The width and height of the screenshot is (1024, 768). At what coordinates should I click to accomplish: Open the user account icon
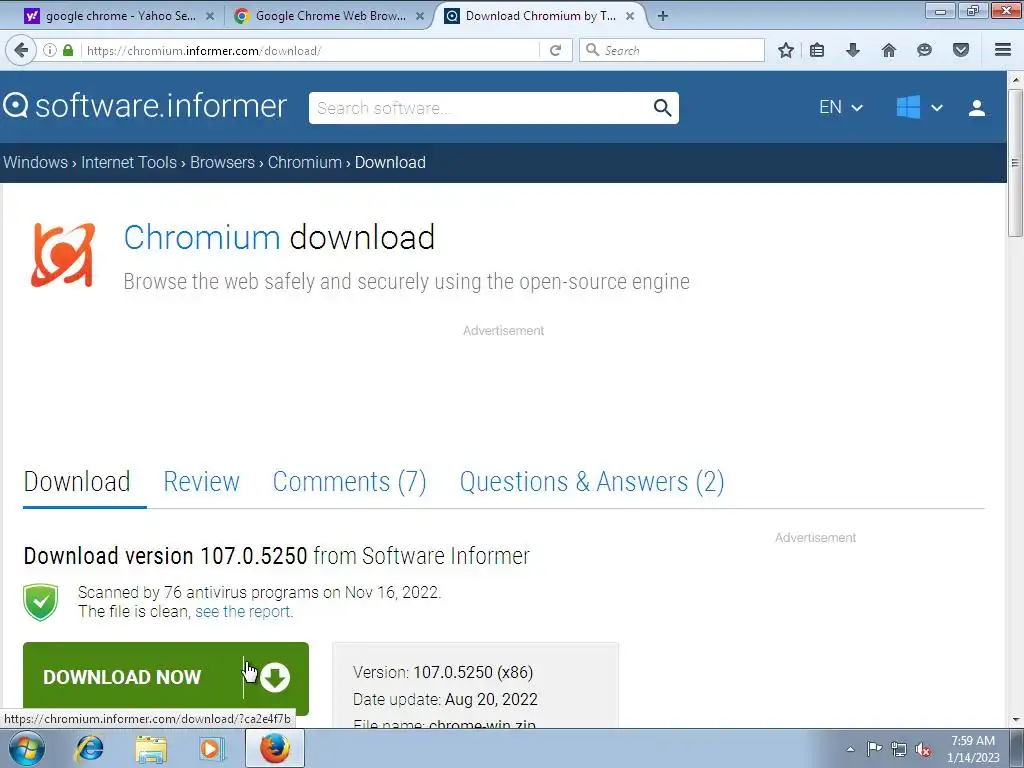point(977,108)
